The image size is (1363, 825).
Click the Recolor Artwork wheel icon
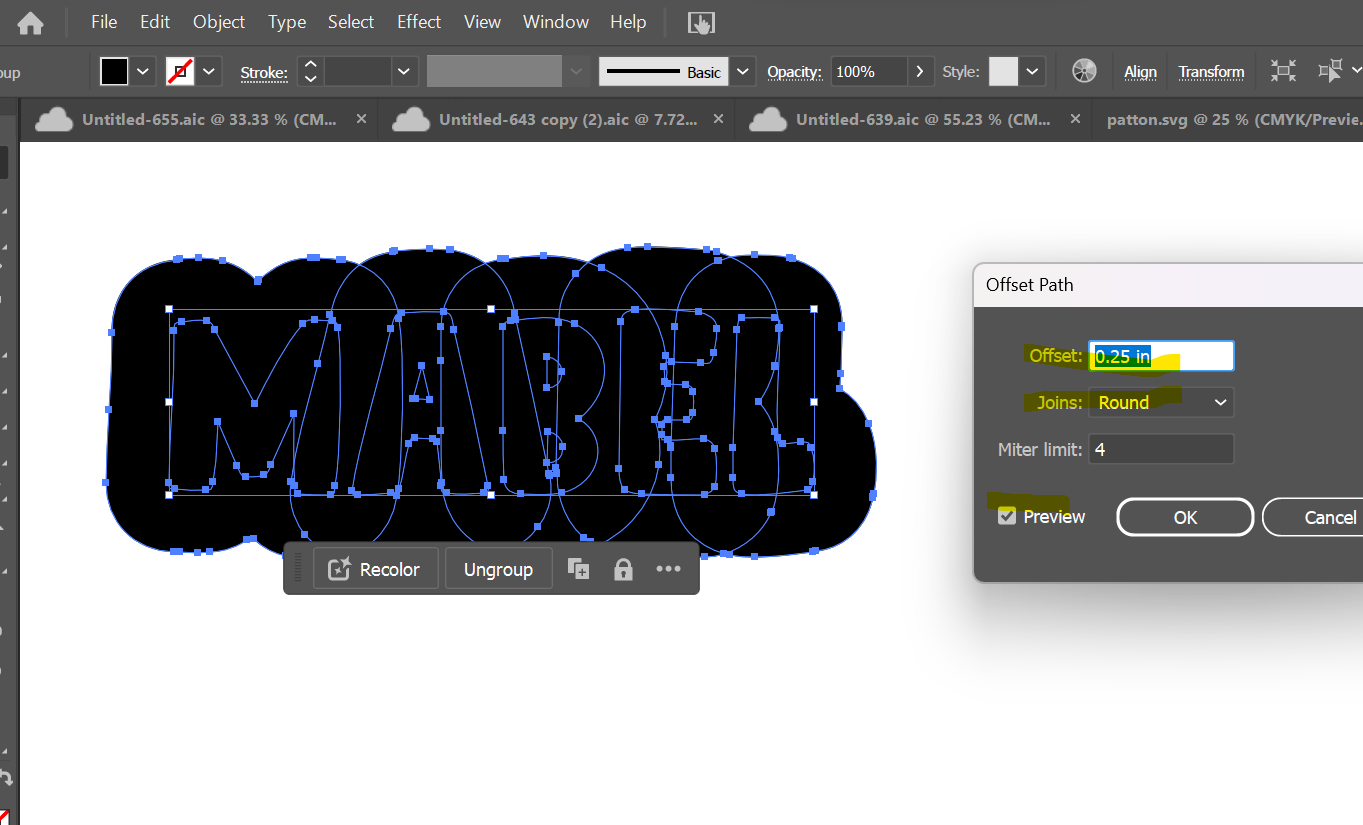(x=1084, y=71)
